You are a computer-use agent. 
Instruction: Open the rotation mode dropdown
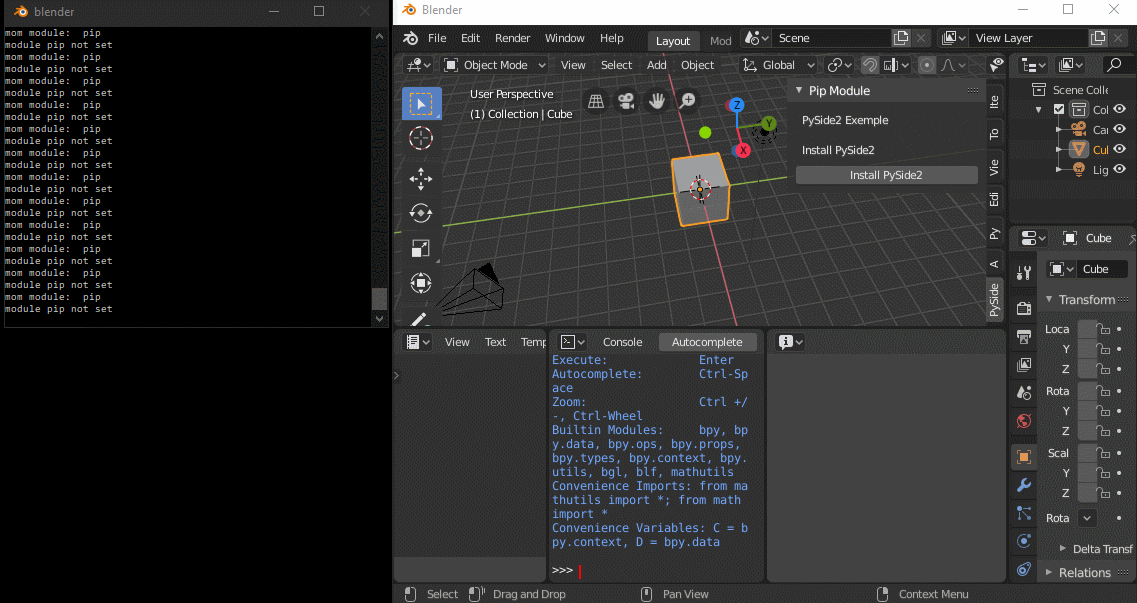[x=1086, y=518]
